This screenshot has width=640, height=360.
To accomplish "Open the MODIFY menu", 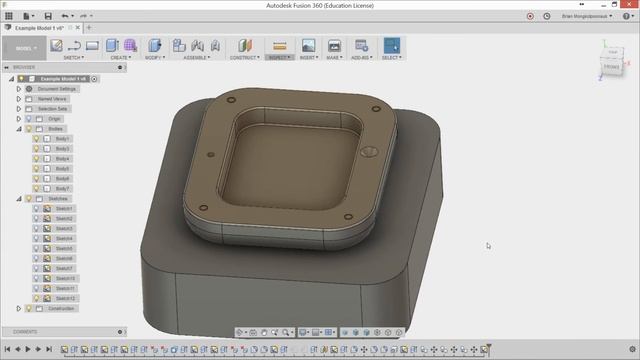I will point(155,58).
